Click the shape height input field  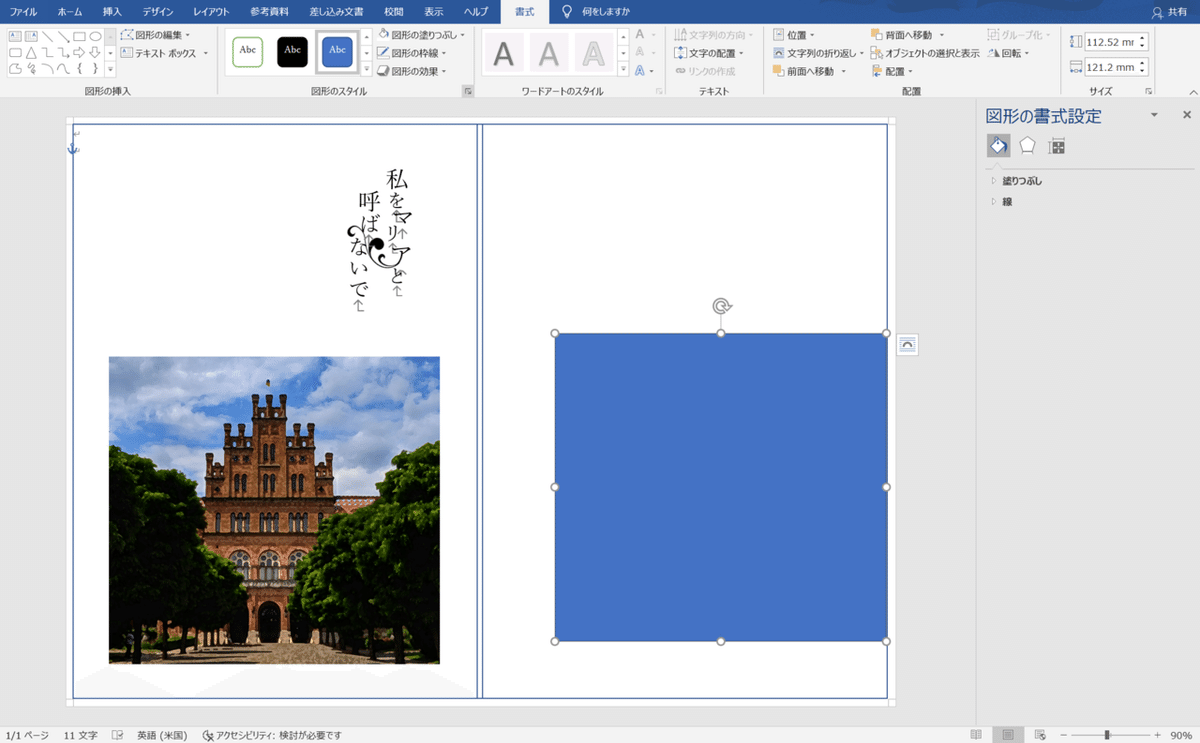[1110, 42]
